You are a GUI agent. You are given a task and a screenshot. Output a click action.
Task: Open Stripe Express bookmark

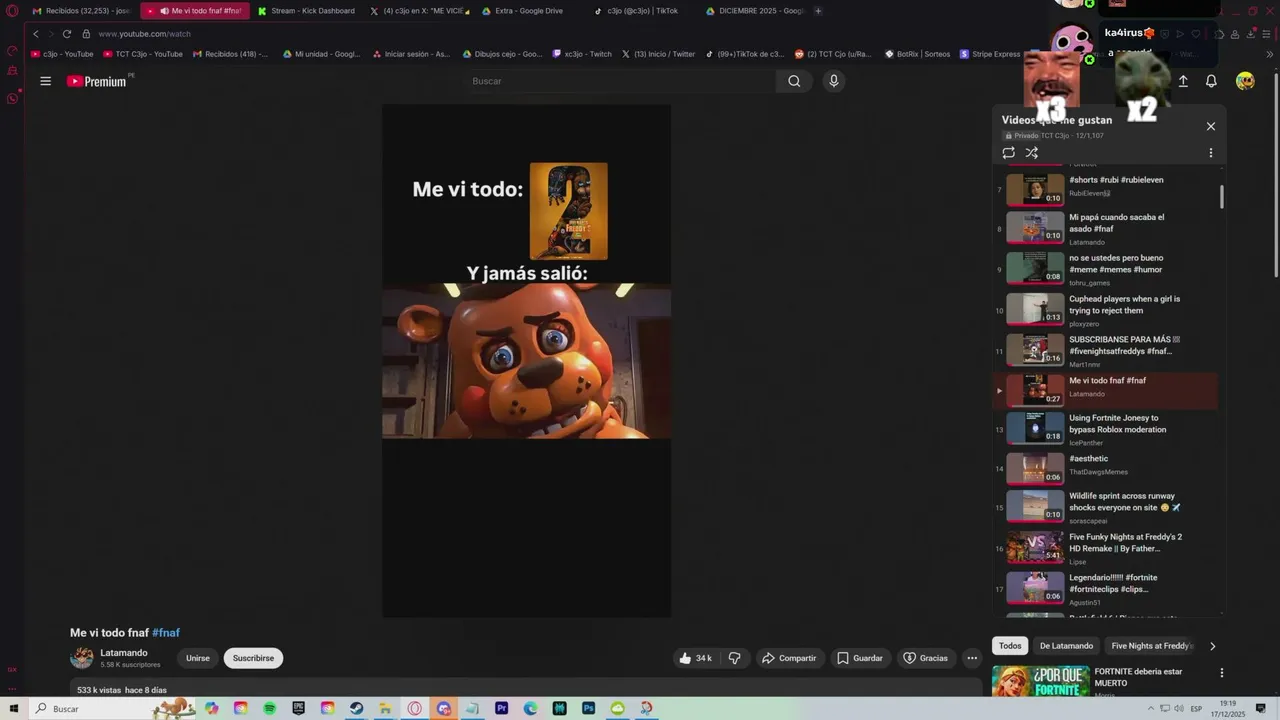click(x=990, y=54)
